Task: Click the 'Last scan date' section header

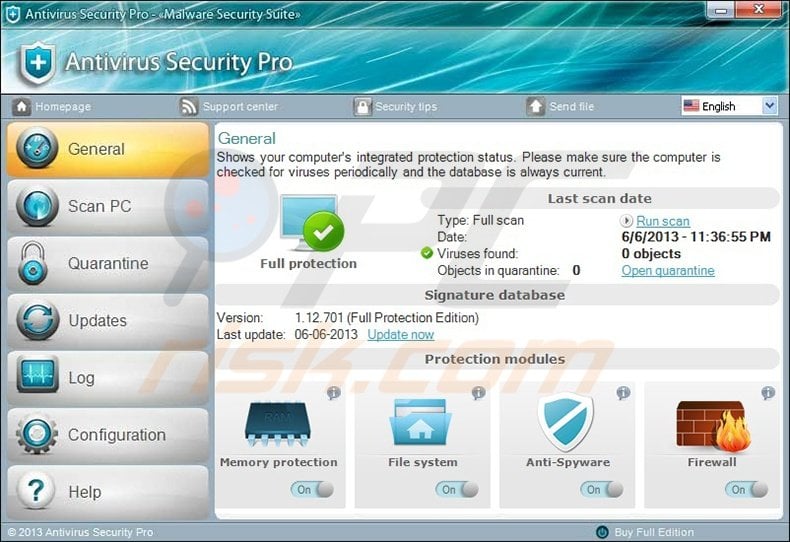Action: pos(600,198)
